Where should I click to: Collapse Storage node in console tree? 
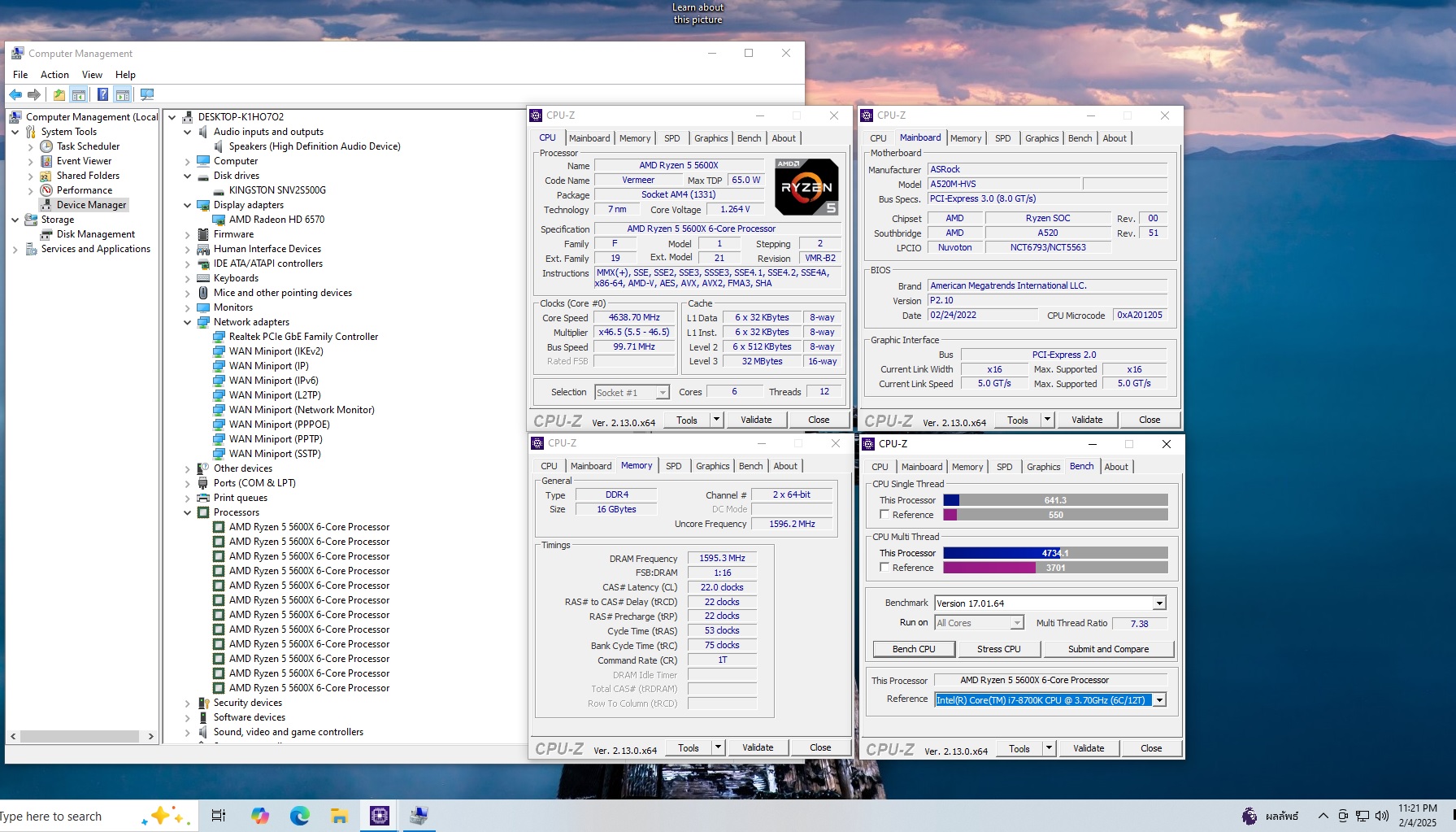tap(15, 220)
